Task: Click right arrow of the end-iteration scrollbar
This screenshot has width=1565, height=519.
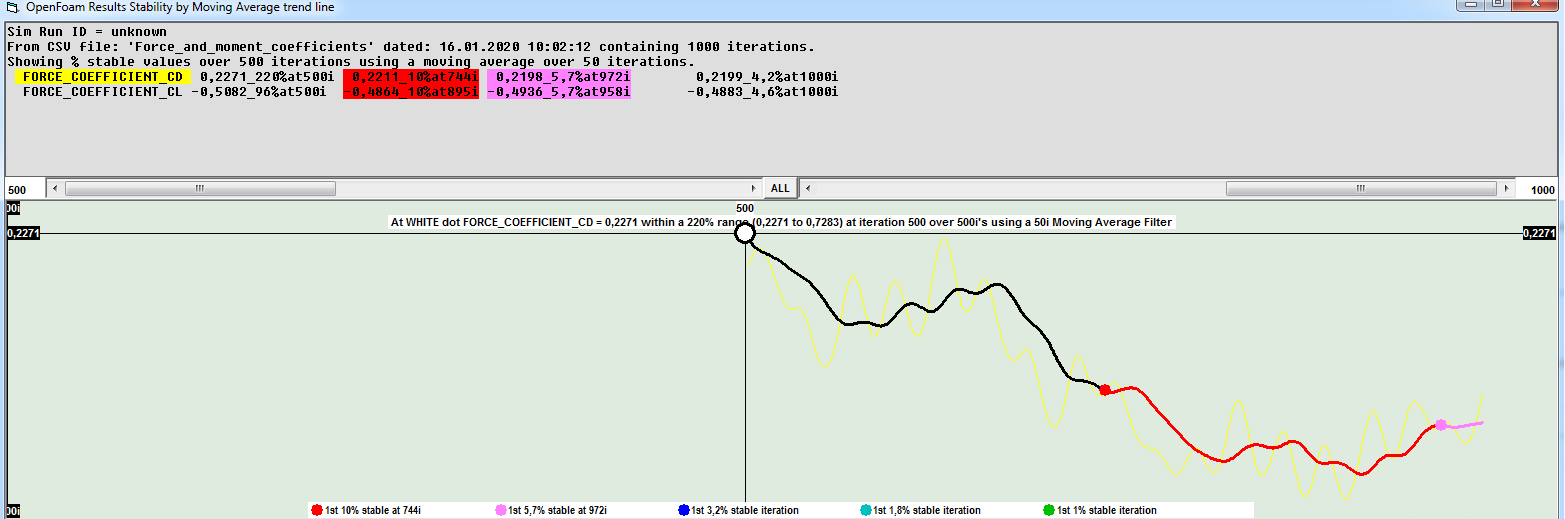Action: tap(1507, 188)
